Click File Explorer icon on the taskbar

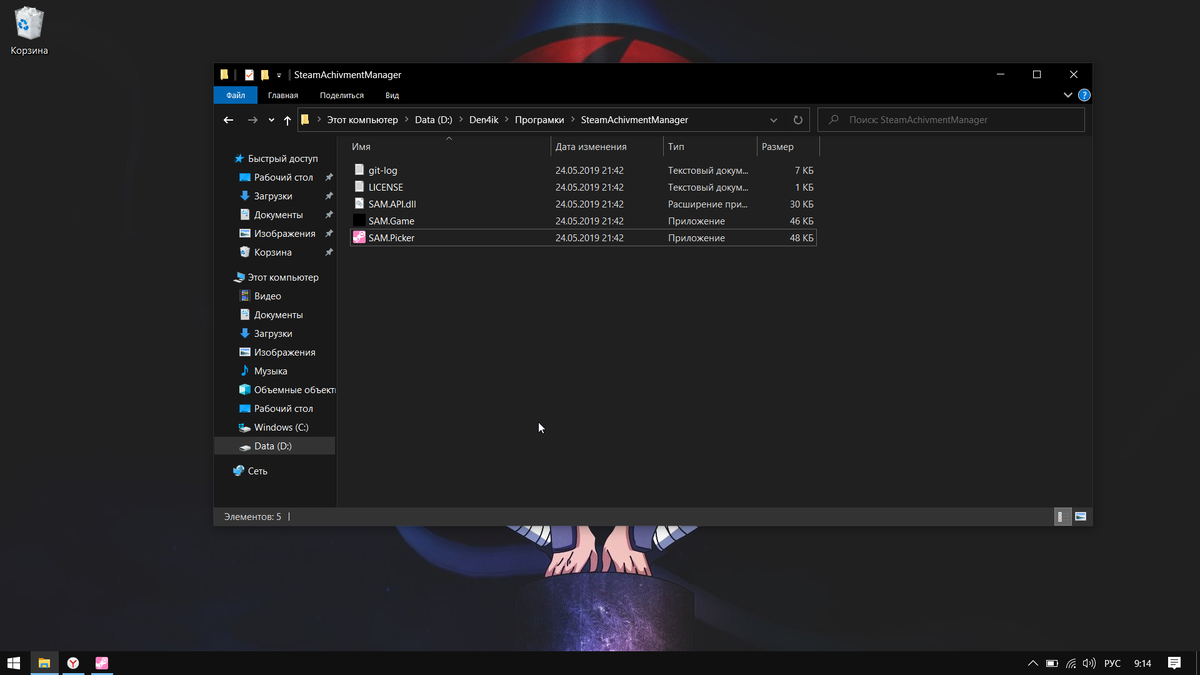(44, 663)
